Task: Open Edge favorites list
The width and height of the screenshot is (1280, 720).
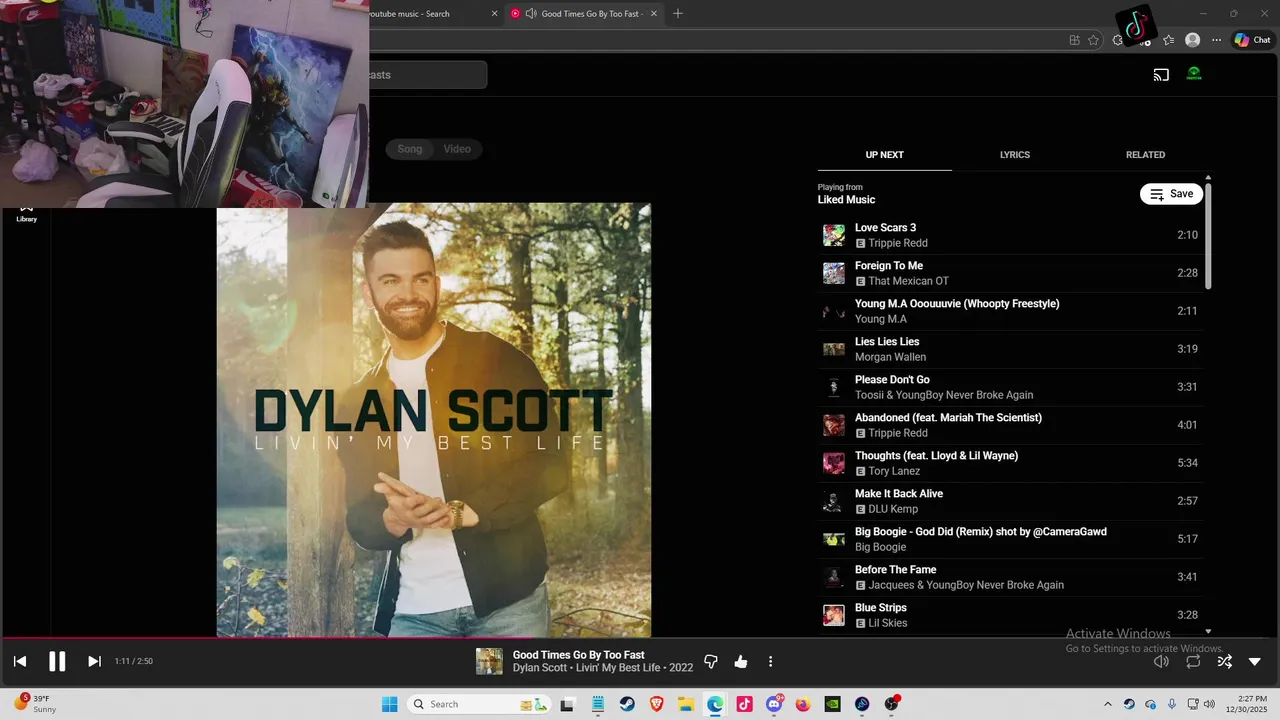Action: click(1168, 40)
